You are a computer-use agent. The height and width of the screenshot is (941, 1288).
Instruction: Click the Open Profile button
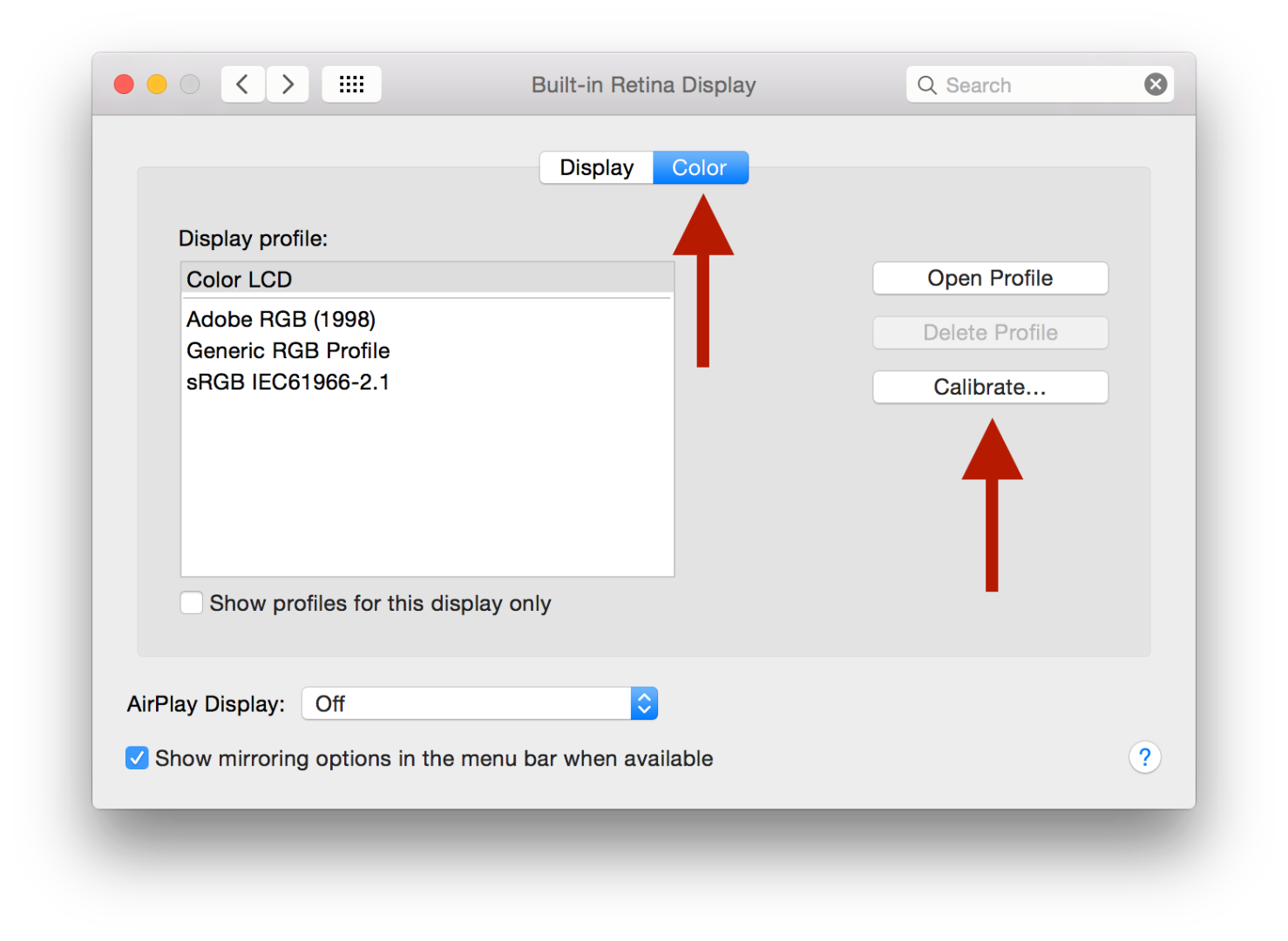[x=990, y=278]
